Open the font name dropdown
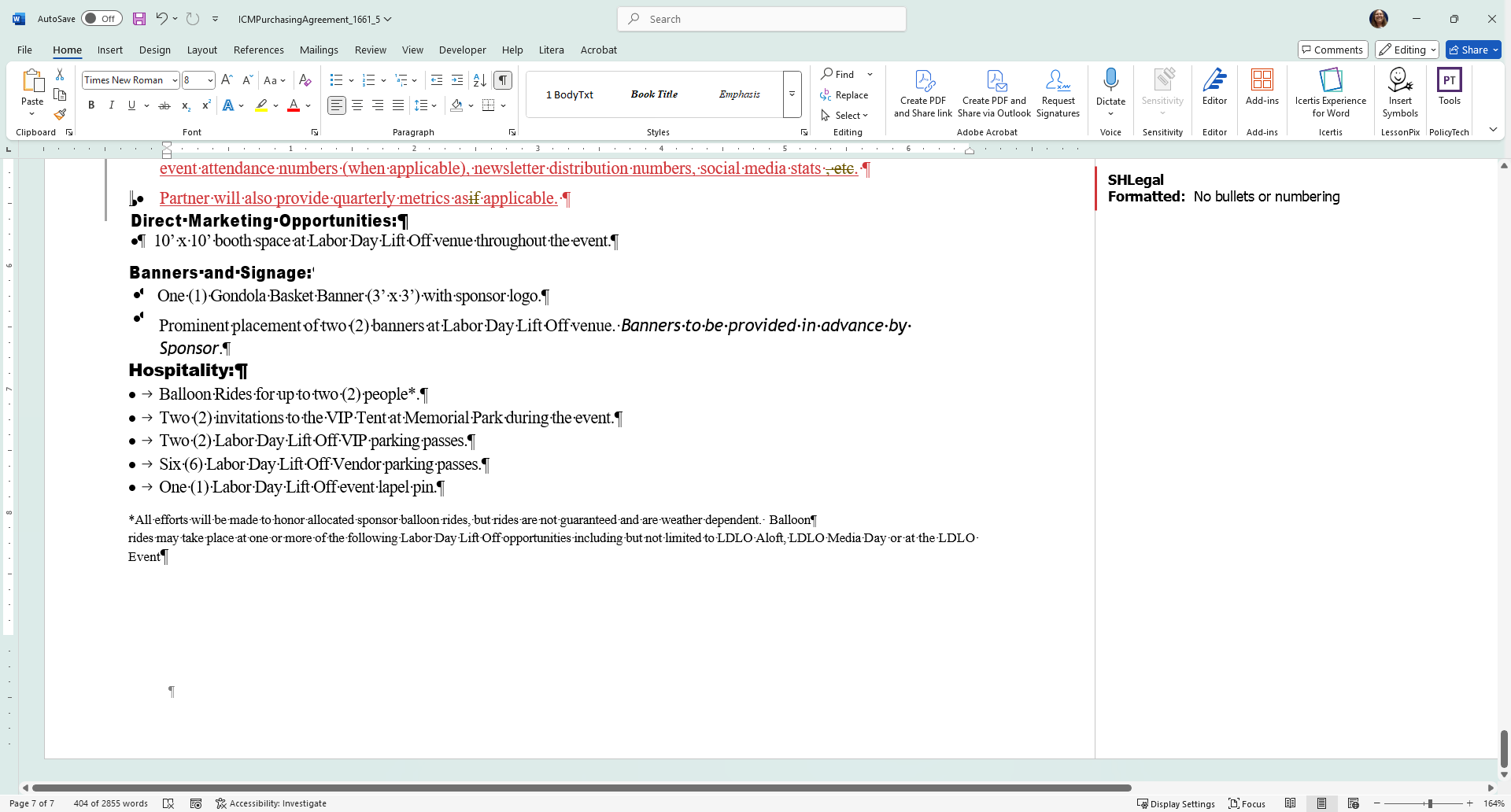Screen dimensions: 1511x812 pyautogui.click(x=174, y=80)
